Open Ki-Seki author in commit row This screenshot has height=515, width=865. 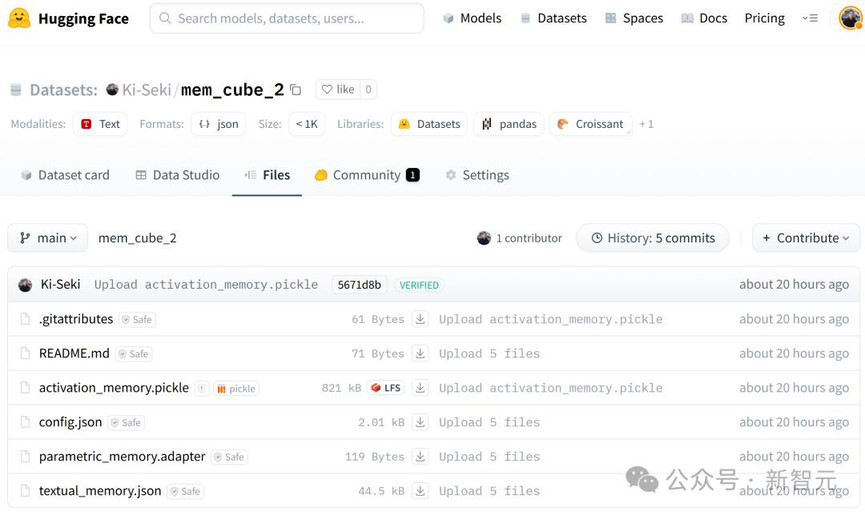click(60, 285)
